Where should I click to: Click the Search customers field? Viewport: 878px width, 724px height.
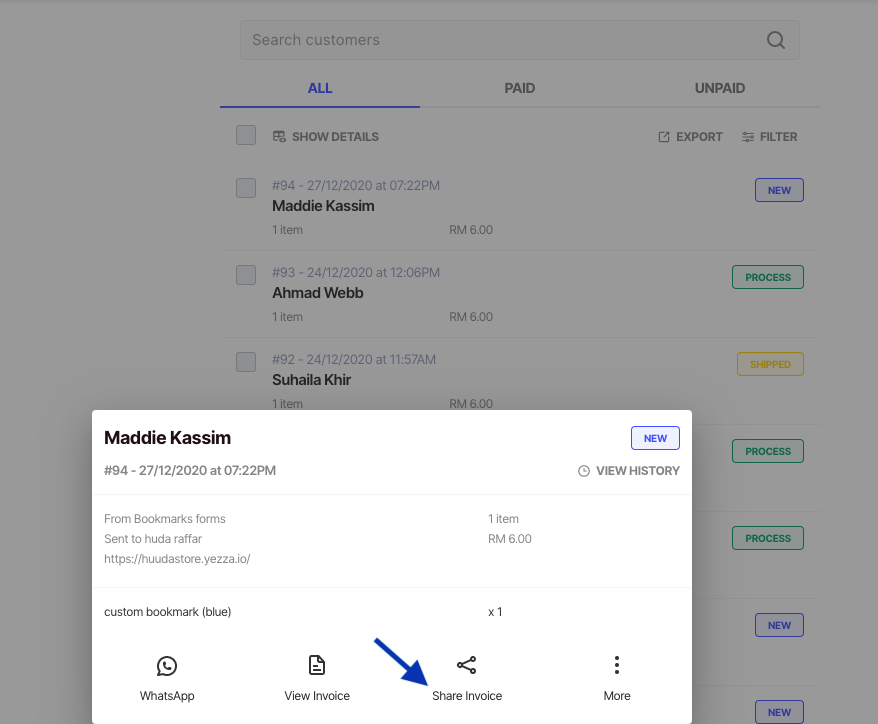pyautogui.click(x=520, y=40)
